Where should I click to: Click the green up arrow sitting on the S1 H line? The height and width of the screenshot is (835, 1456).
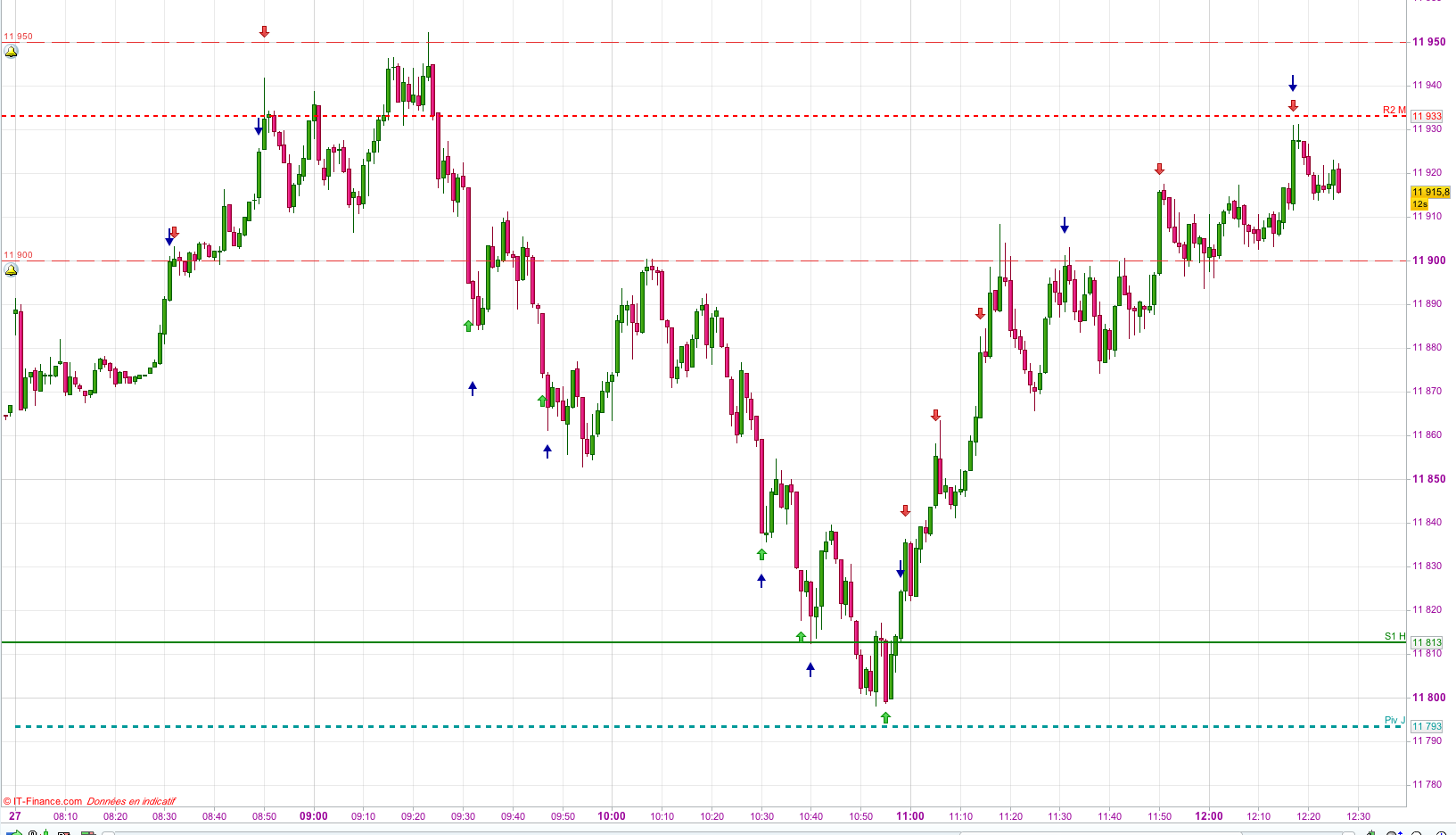[x=801, y=637]
